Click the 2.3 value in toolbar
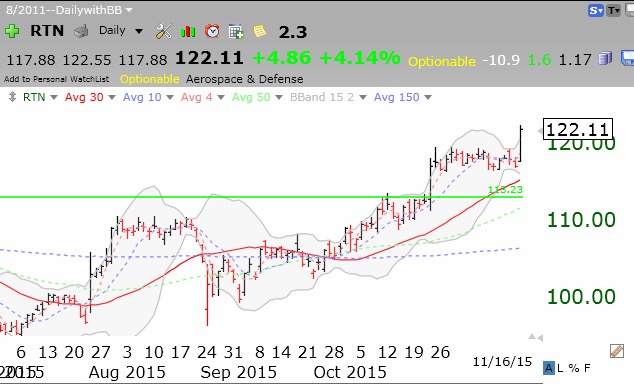The width and height of the screenshot is (634, 384). click(x=293, y=32)
